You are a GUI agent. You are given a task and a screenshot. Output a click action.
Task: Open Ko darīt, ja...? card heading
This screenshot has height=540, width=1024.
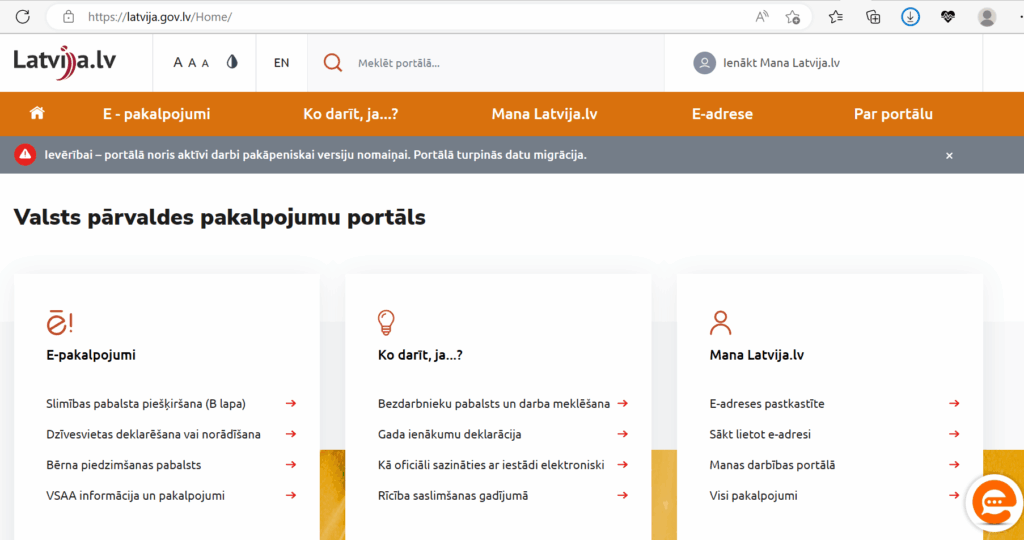[x=420, y=355]
